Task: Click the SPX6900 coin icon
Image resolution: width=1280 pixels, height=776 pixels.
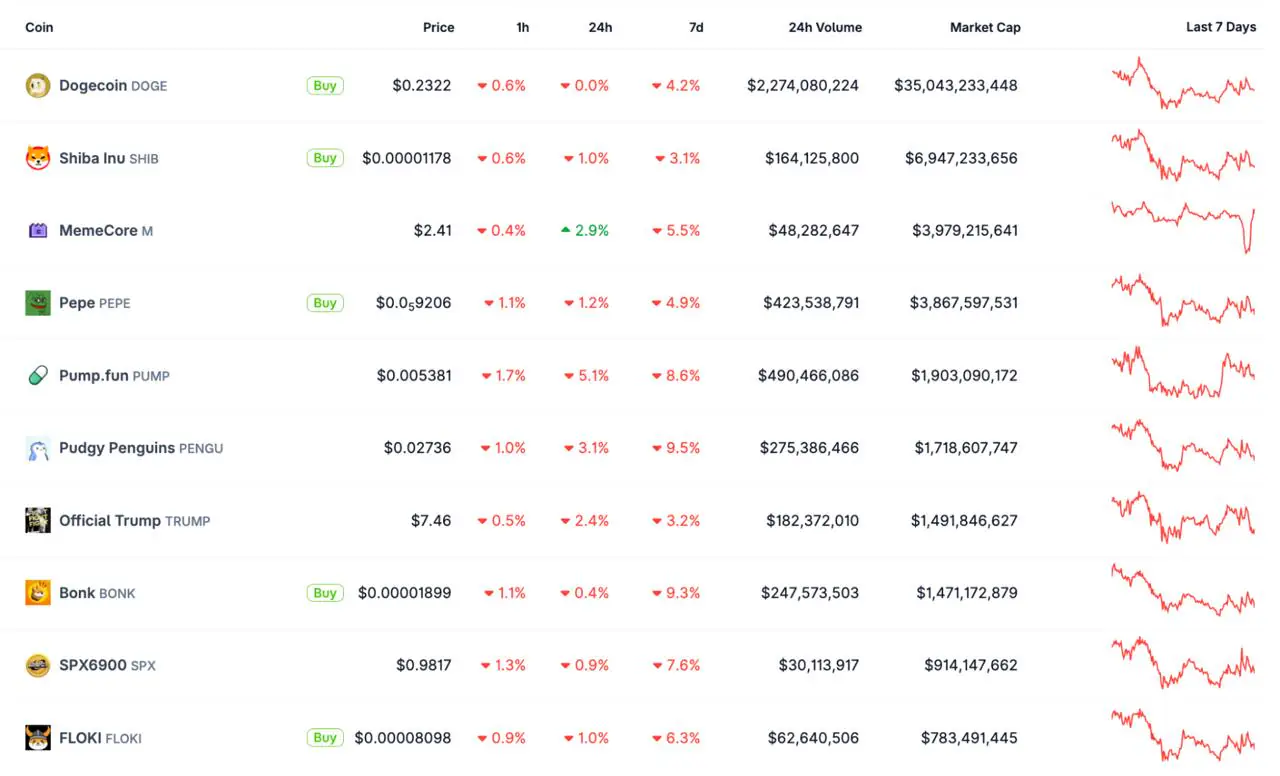Action: pyautogui.click(x=38, y=666)
